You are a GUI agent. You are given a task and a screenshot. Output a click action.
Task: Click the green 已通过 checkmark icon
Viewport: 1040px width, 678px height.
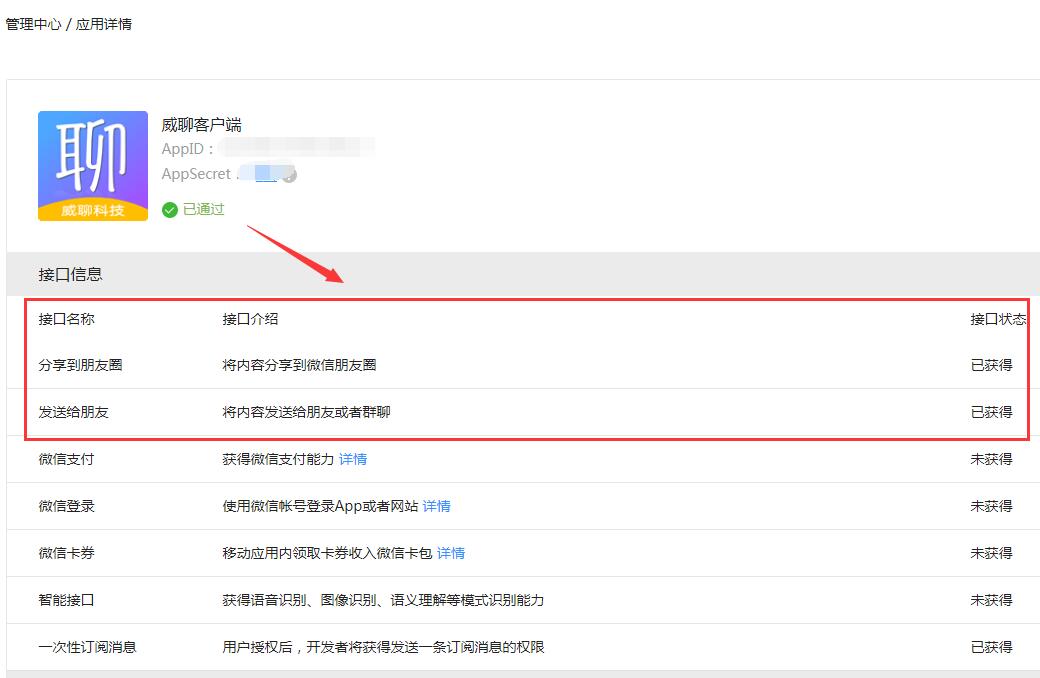pos(170,210)
